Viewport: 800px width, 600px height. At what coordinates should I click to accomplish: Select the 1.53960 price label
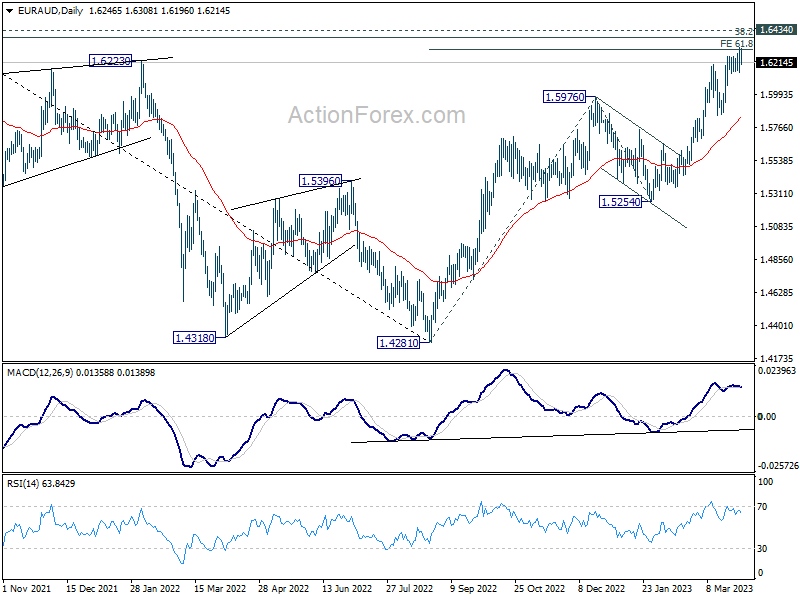click(320, 181)
